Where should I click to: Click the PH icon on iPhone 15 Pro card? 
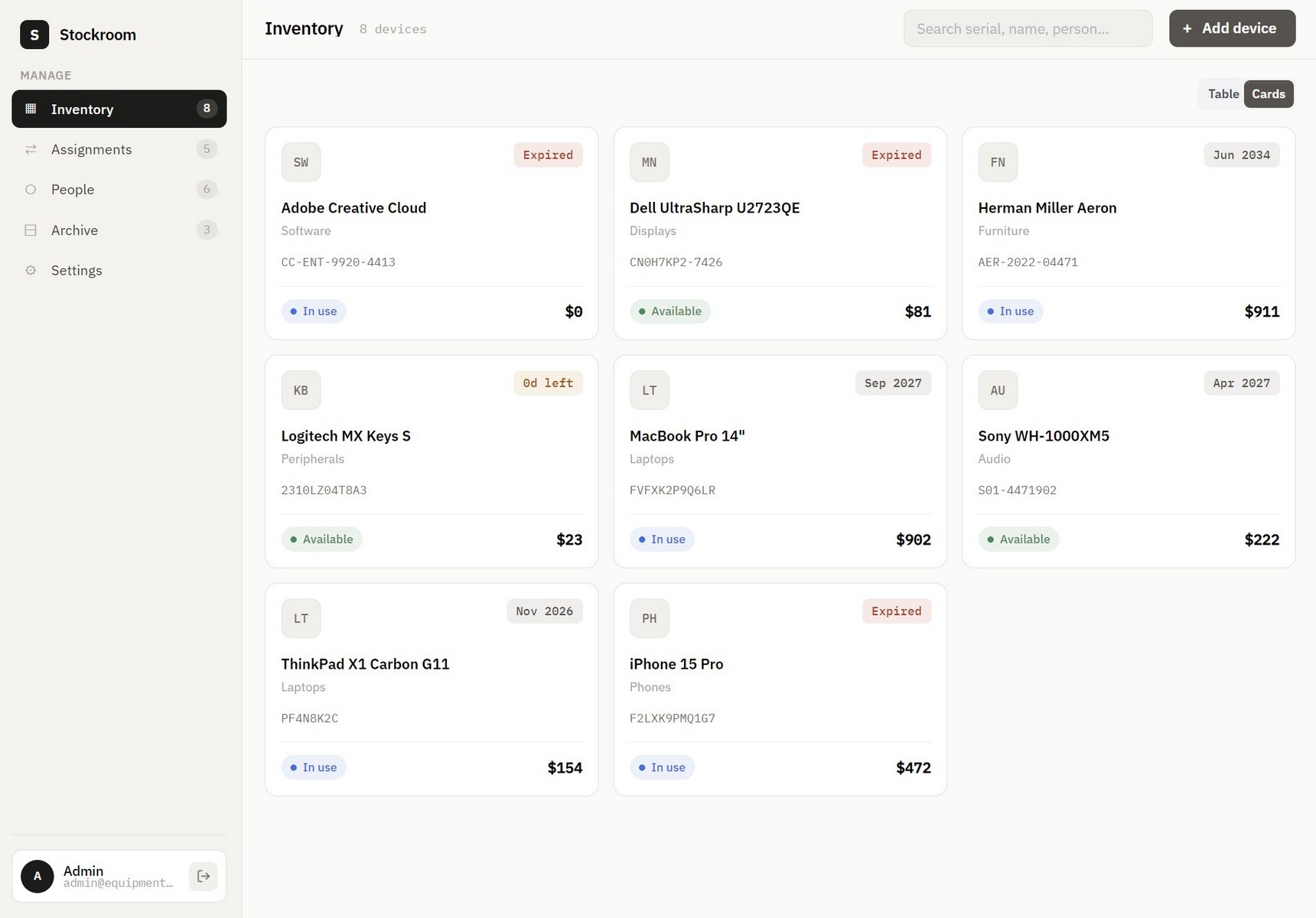pyautogui.click(x=650, y=618)
